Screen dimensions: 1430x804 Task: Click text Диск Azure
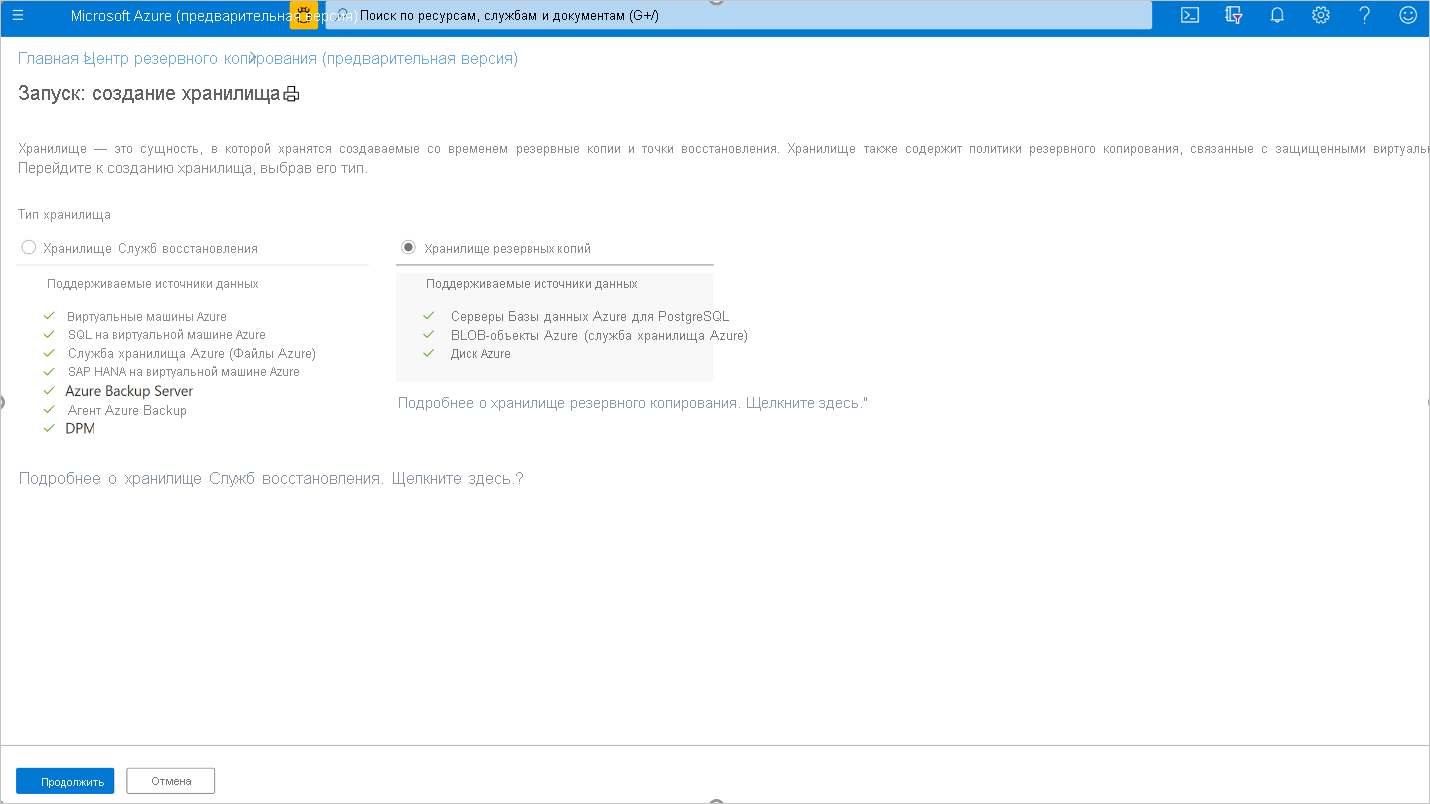(481, 353)
